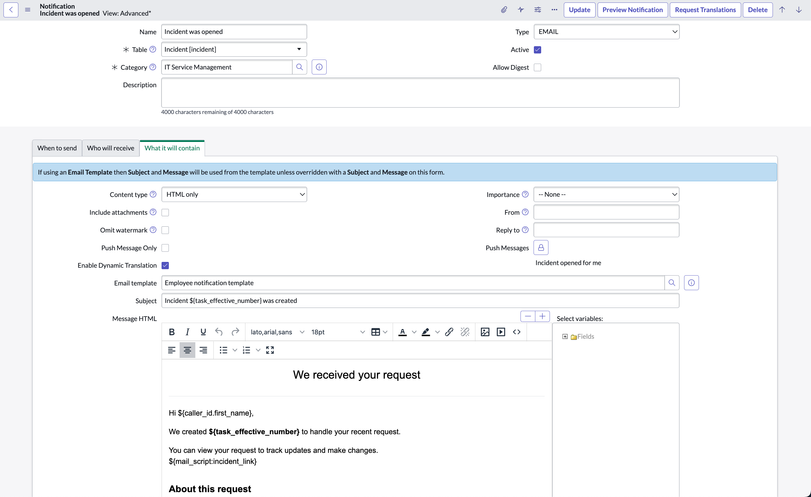Open the hamburger context menu in the header
Viewport: 811px width, 497px height.
click(x=27, y=10)
